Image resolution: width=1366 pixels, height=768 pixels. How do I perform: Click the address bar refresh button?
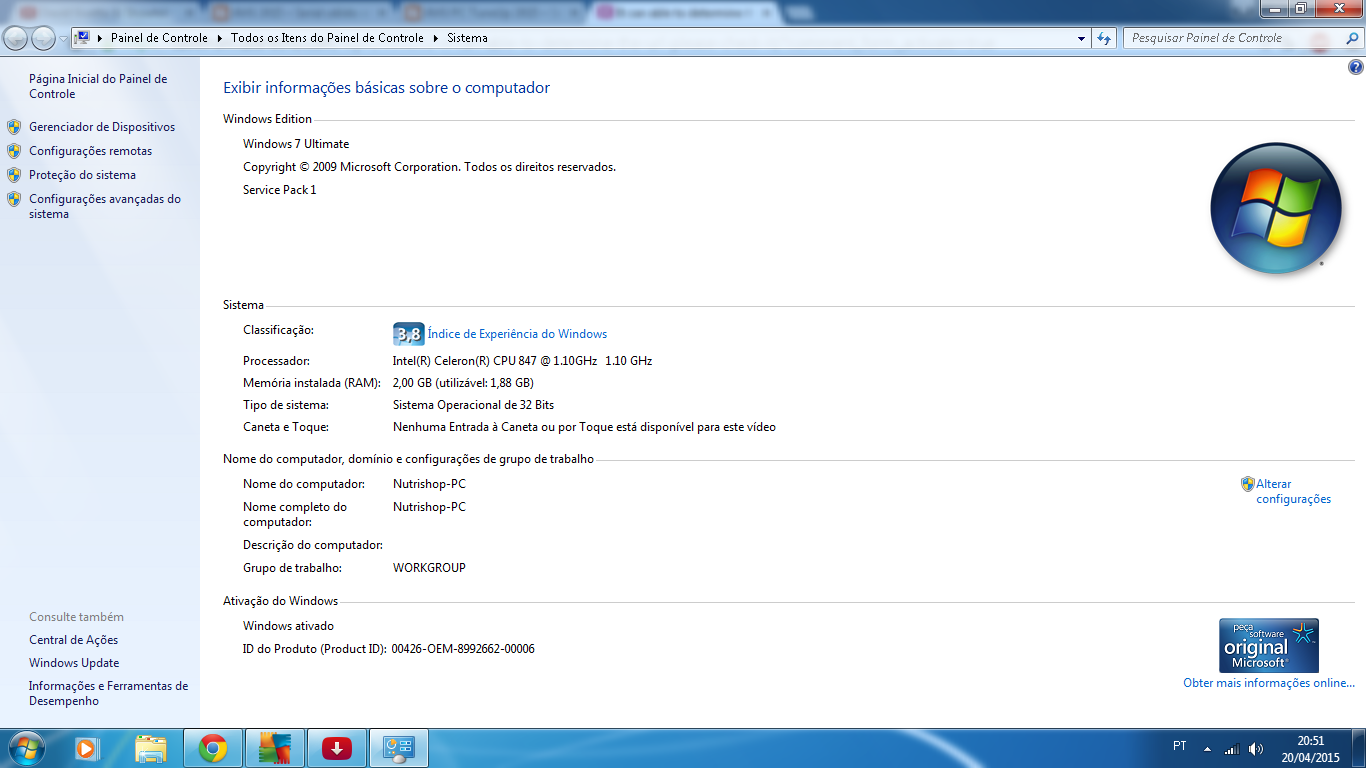click(1104, 38)
